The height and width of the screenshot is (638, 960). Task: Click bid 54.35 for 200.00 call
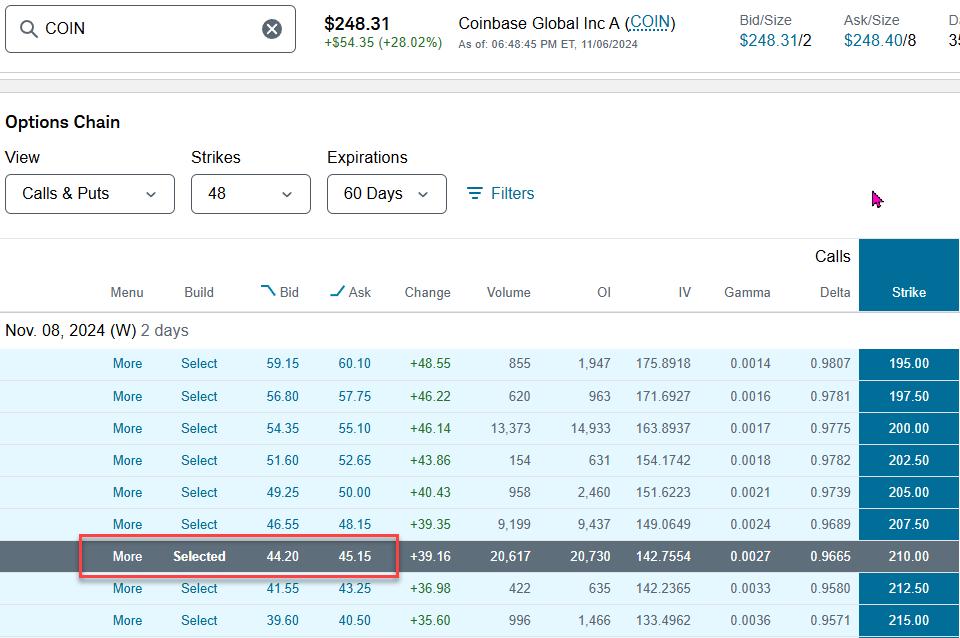coord(282,429)
